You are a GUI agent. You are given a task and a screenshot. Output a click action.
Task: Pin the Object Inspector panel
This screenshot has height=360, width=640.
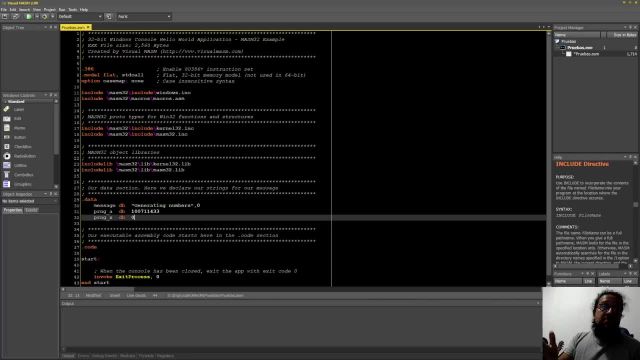coord(51,194)
